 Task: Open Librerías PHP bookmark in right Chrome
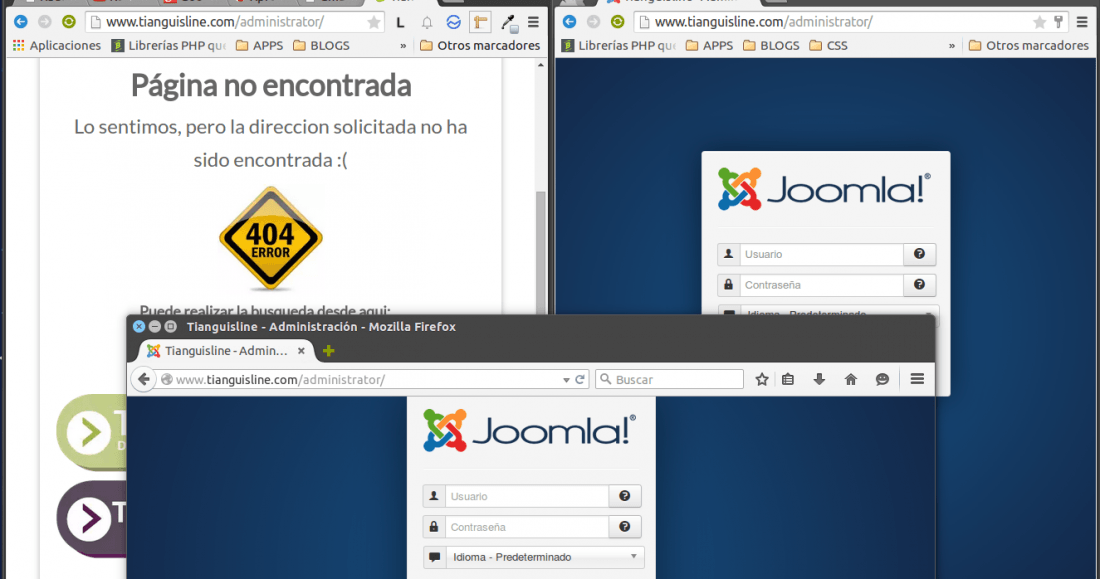[619, 46]
